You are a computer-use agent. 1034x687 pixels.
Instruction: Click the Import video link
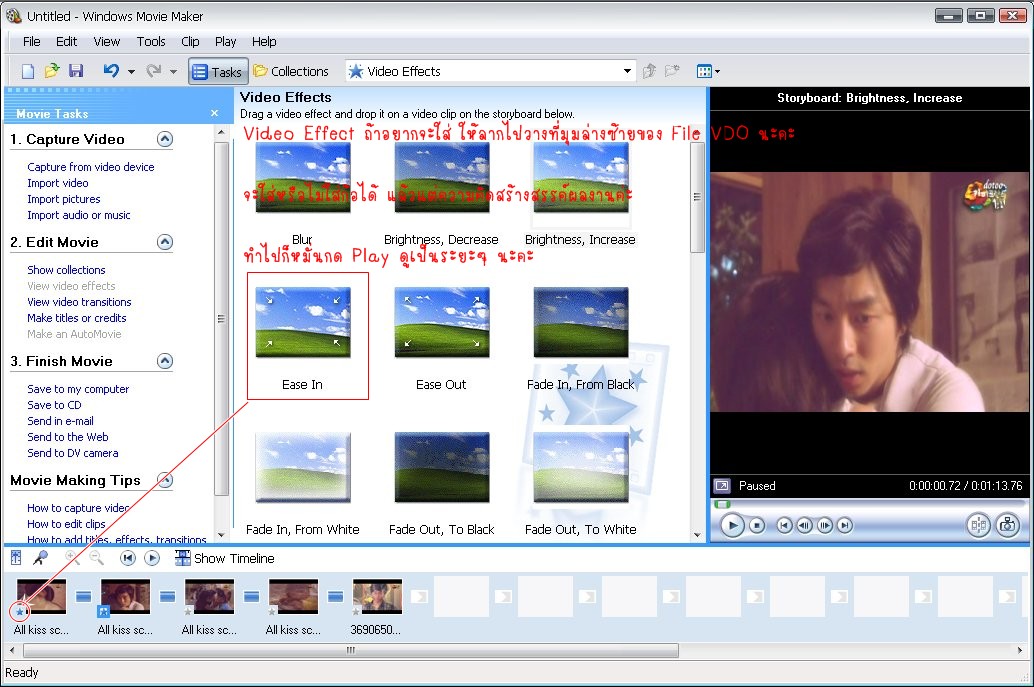click(58, 183)
